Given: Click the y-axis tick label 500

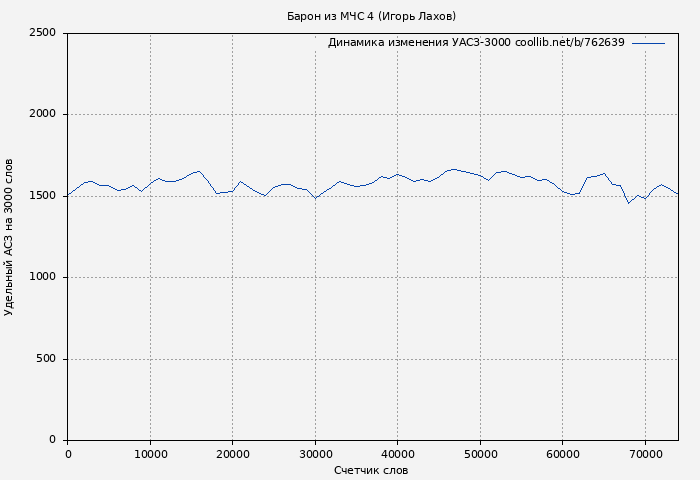Looking at the screenshot, I should pyautogui.click(x=46, y=359).
